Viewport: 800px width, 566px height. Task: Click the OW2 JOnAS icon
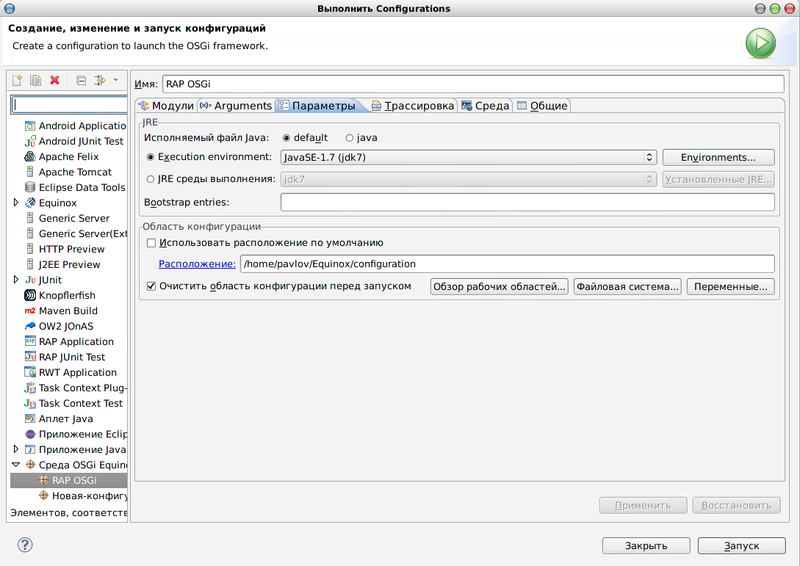click(30, 326)
